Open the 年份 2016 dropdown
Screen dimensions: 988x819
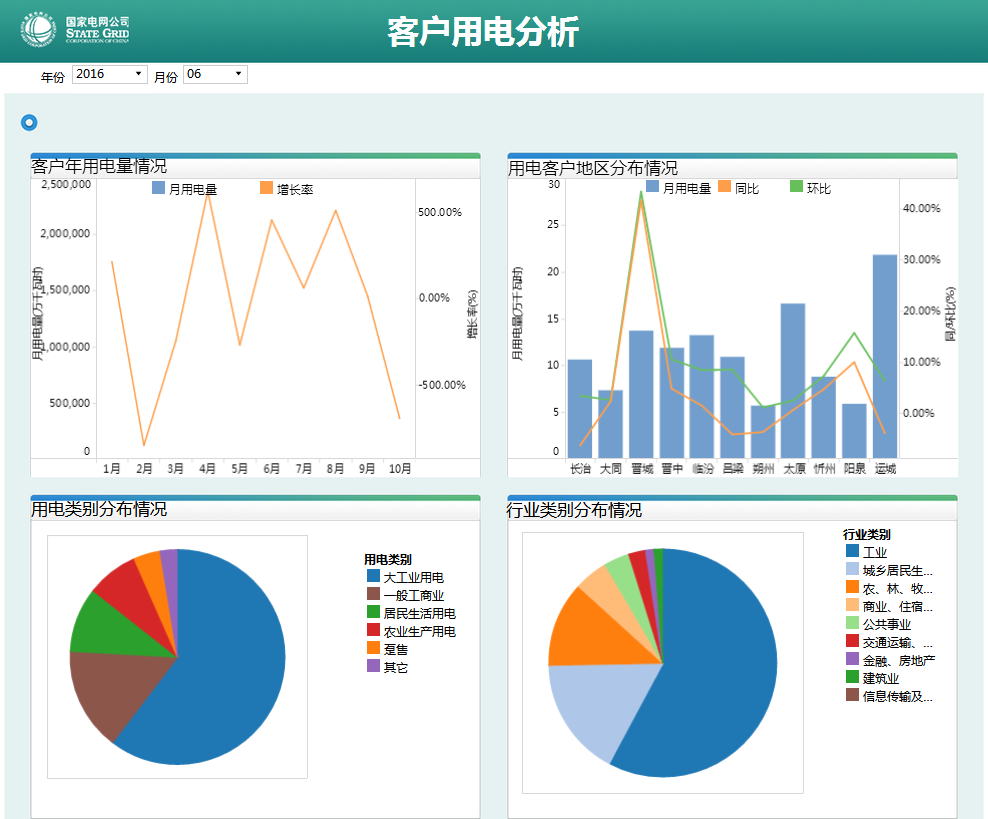[110, 75]
